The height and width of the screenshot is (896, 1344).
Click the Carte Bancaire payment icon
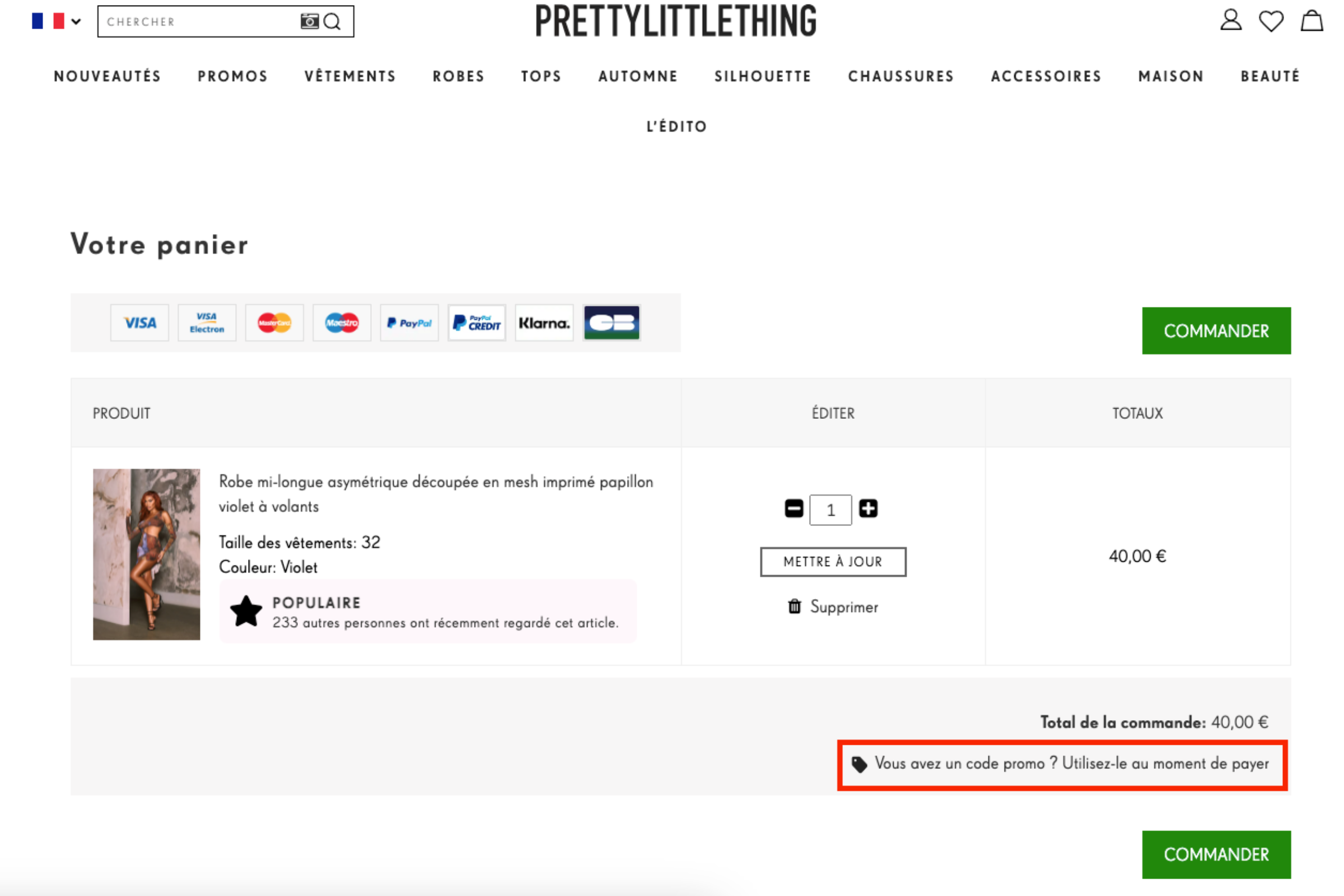point(610,322)
